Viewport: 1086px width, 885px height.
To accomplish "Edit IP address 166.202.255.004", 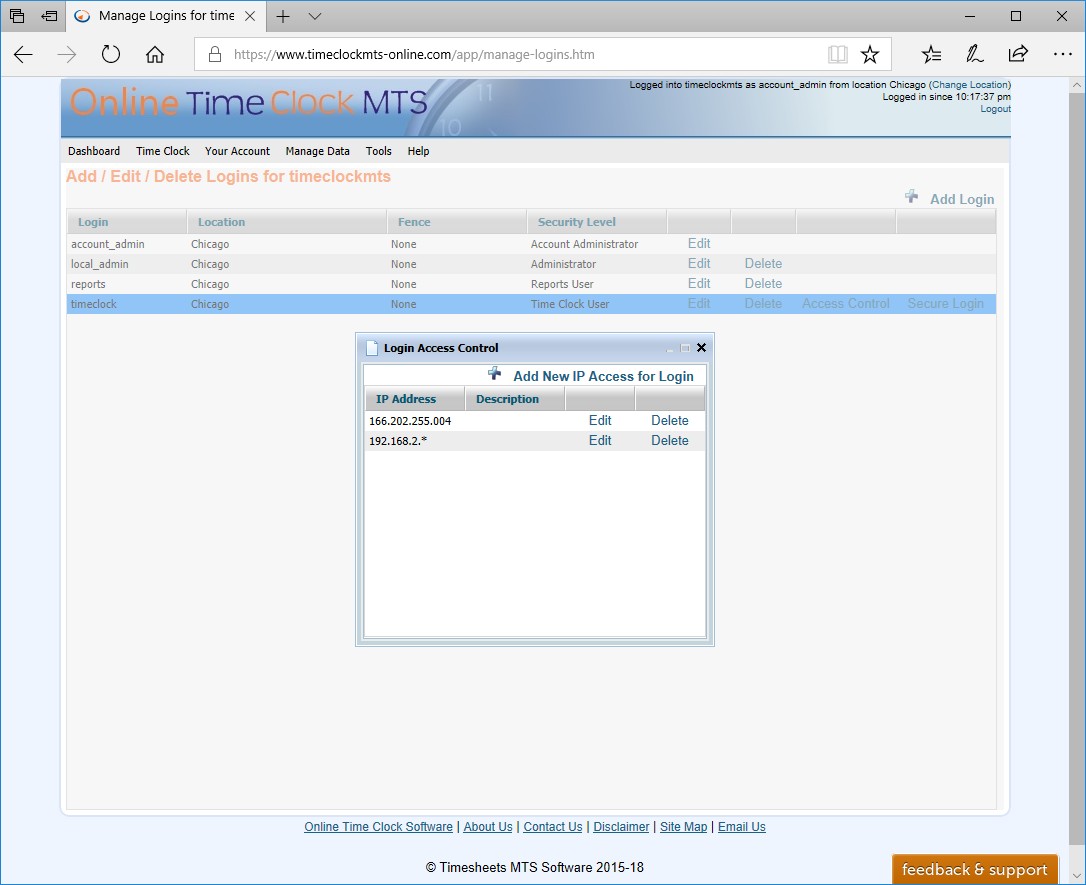I will point(600,420).
